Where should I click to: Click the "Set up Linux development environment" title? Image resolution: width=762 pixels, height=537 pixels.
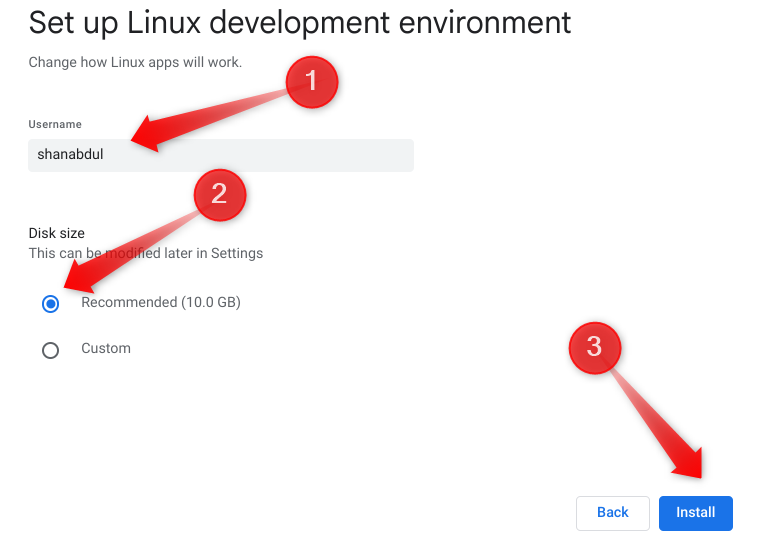point(300,22)
